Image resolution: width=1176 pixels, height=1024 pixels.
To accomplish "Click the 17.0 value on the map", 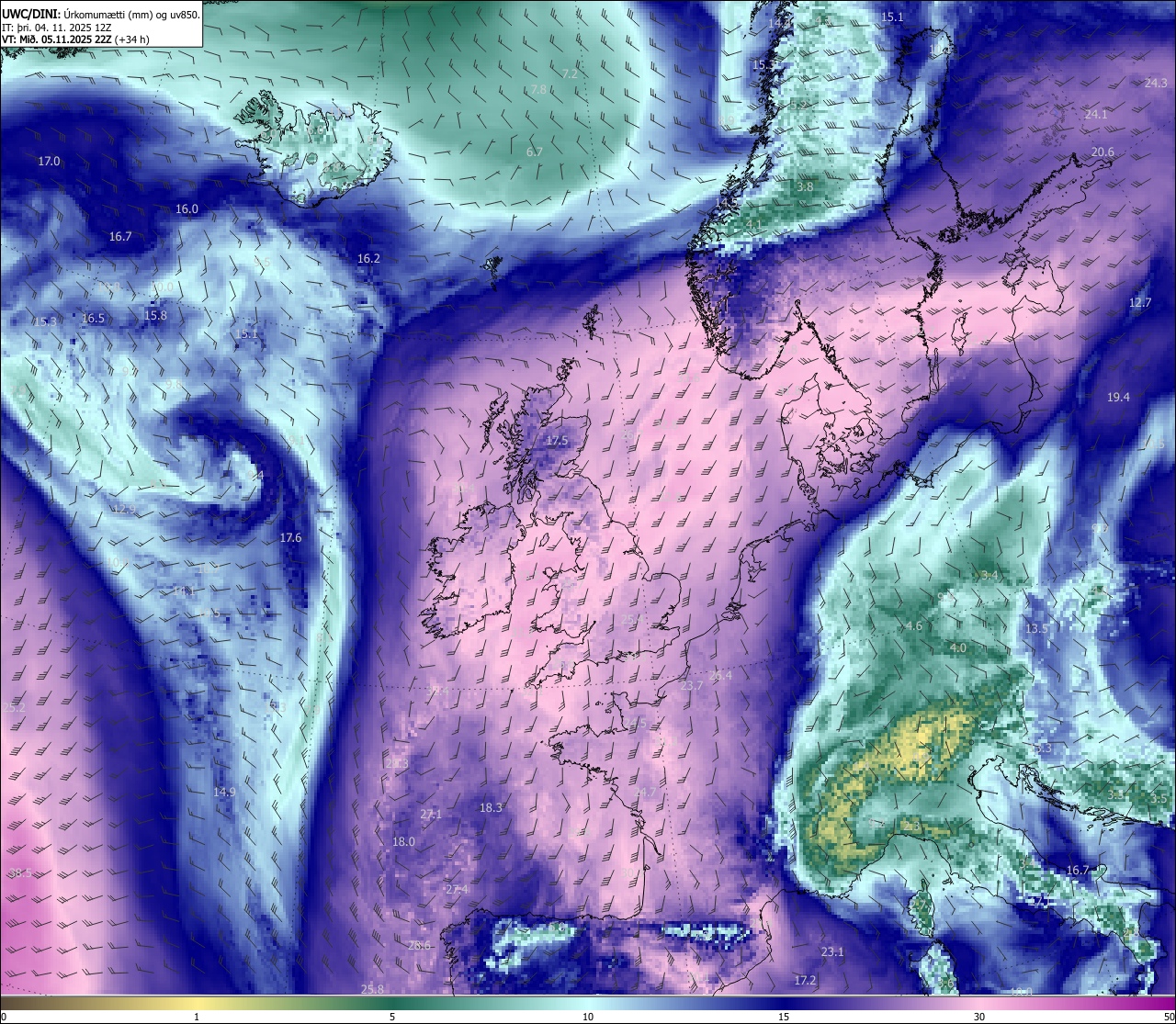I will [49, 162].
